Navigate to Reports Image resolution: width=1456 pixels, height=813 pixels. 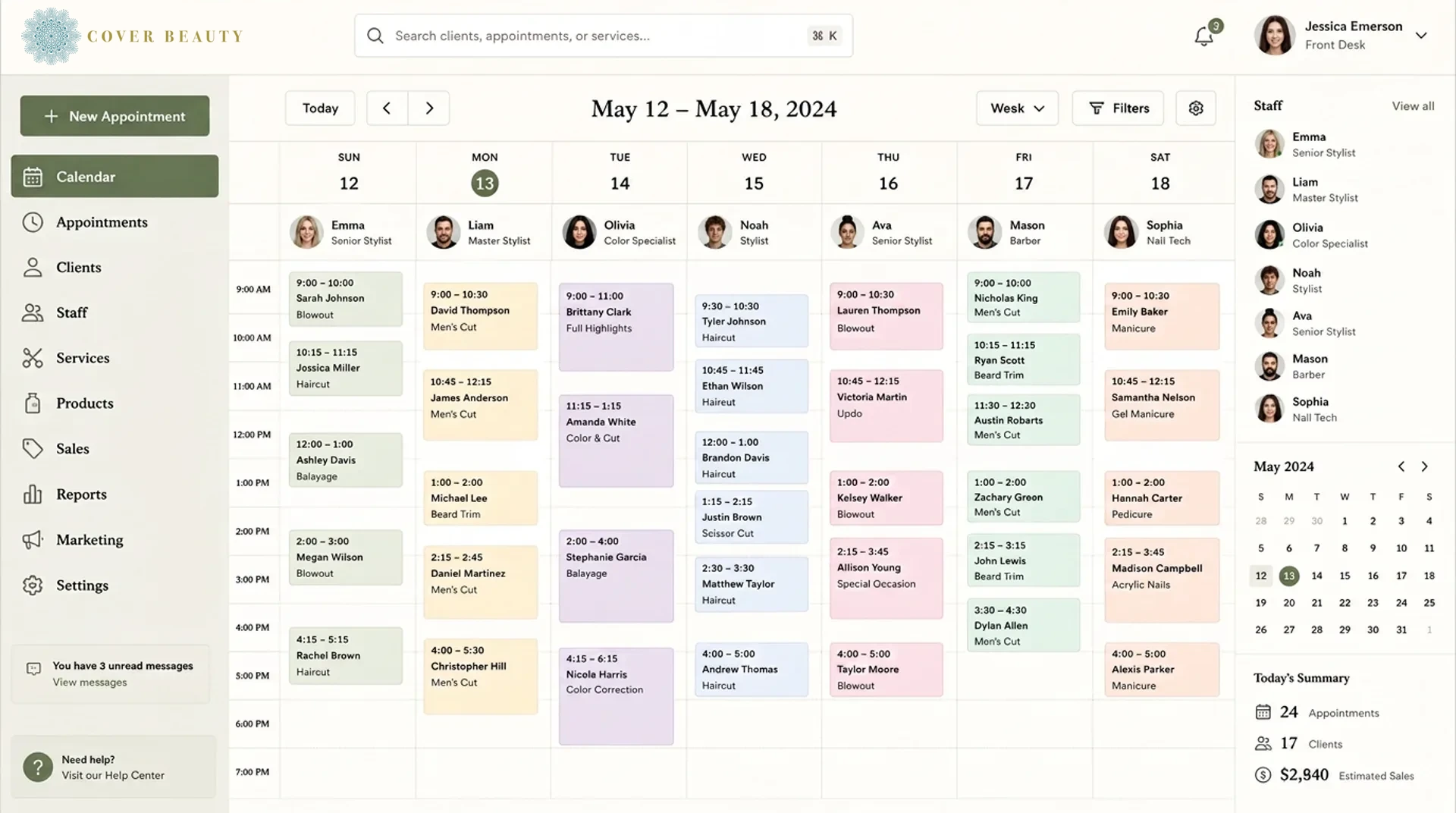(115, 494)
